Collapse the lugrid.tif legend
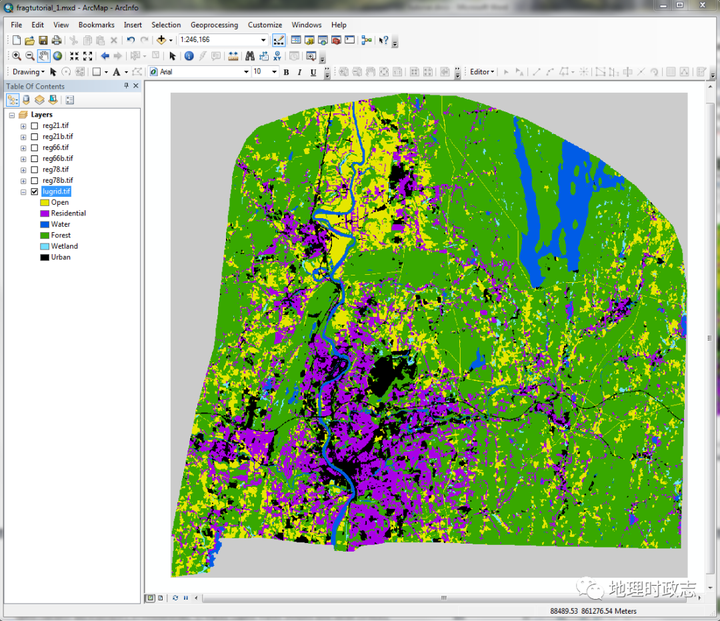Screen dimensions: 720x621 [x=23, y=191]
